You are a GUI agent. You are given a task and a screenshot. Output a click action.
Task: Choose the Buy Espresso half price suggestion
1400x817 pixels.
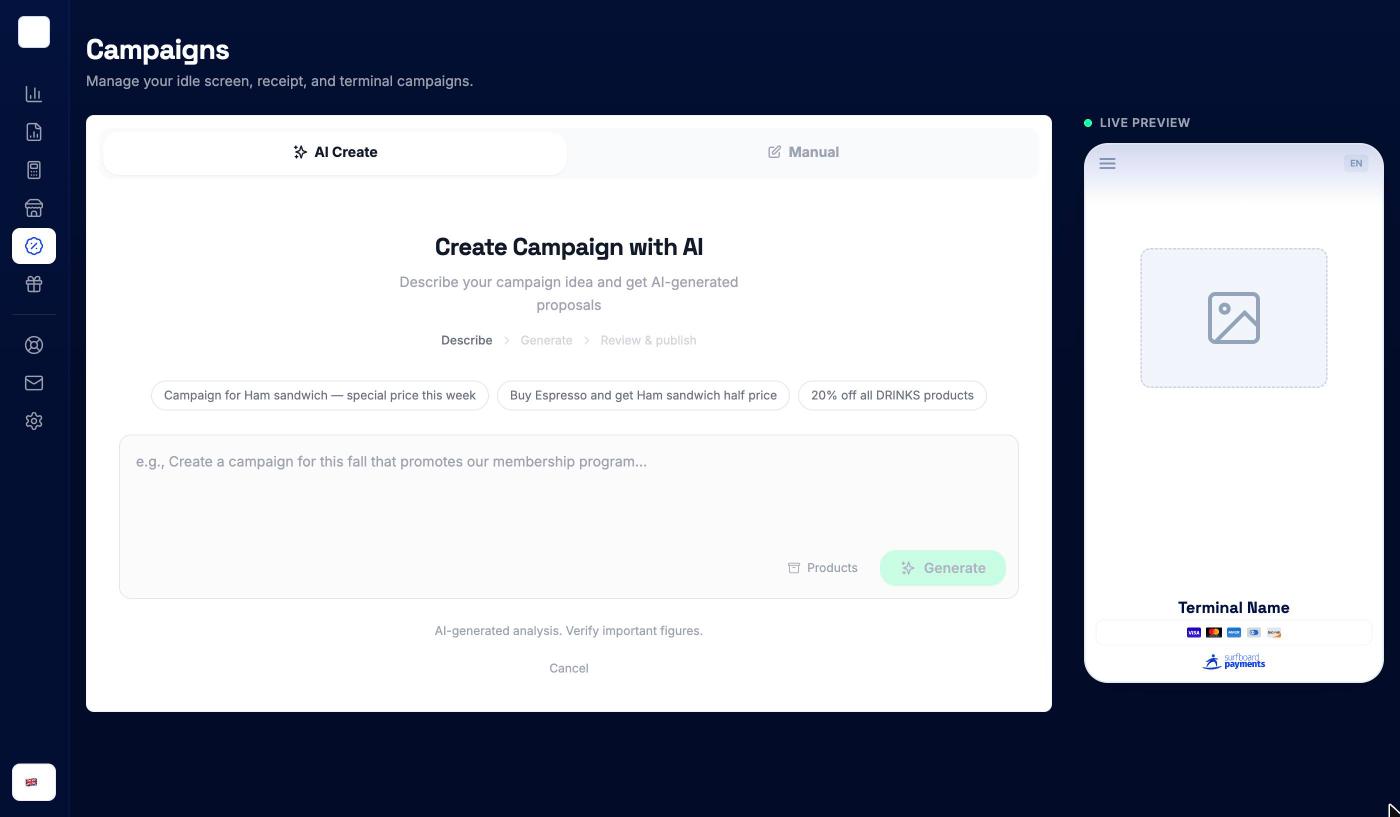coord(643,395)
